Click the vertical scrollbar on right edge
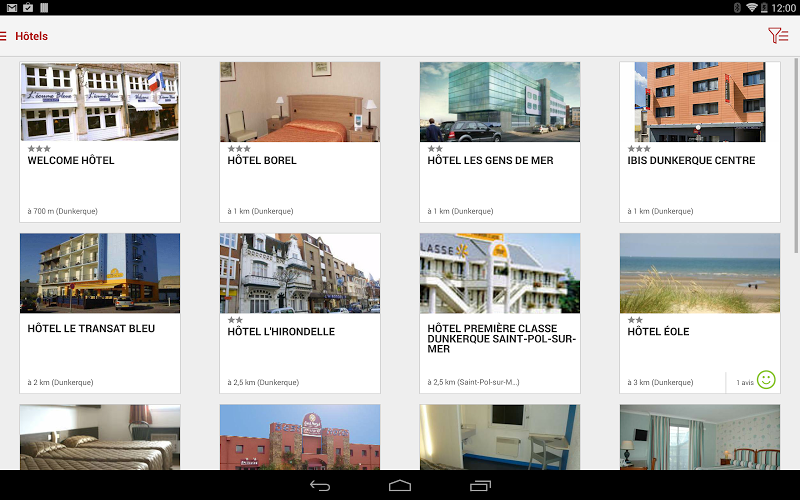Screen dimensions: 800x500 796,156
